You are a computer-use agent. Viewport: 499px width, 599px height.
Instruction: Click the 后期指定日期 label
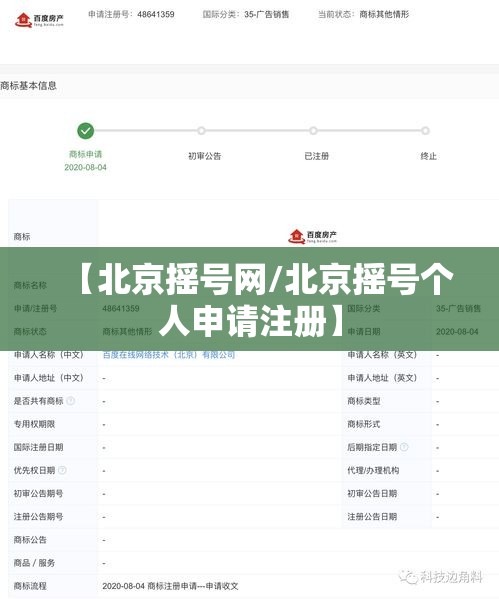click(x=372, y=447)
